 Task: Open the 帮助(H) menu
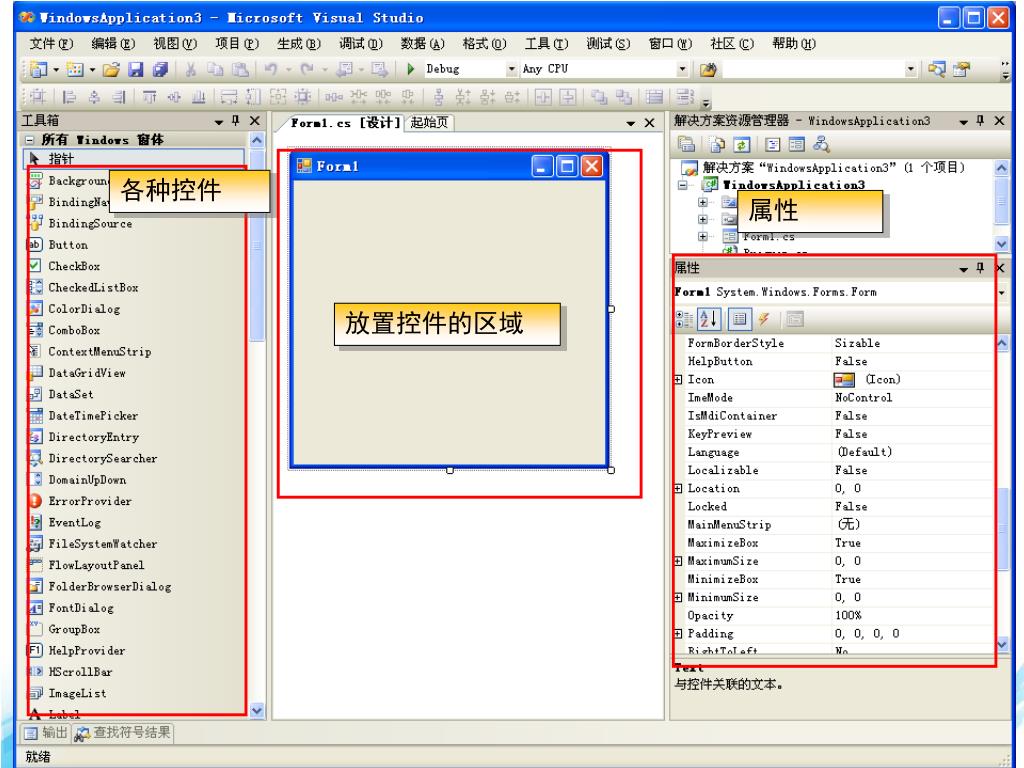tap(793, 44)
